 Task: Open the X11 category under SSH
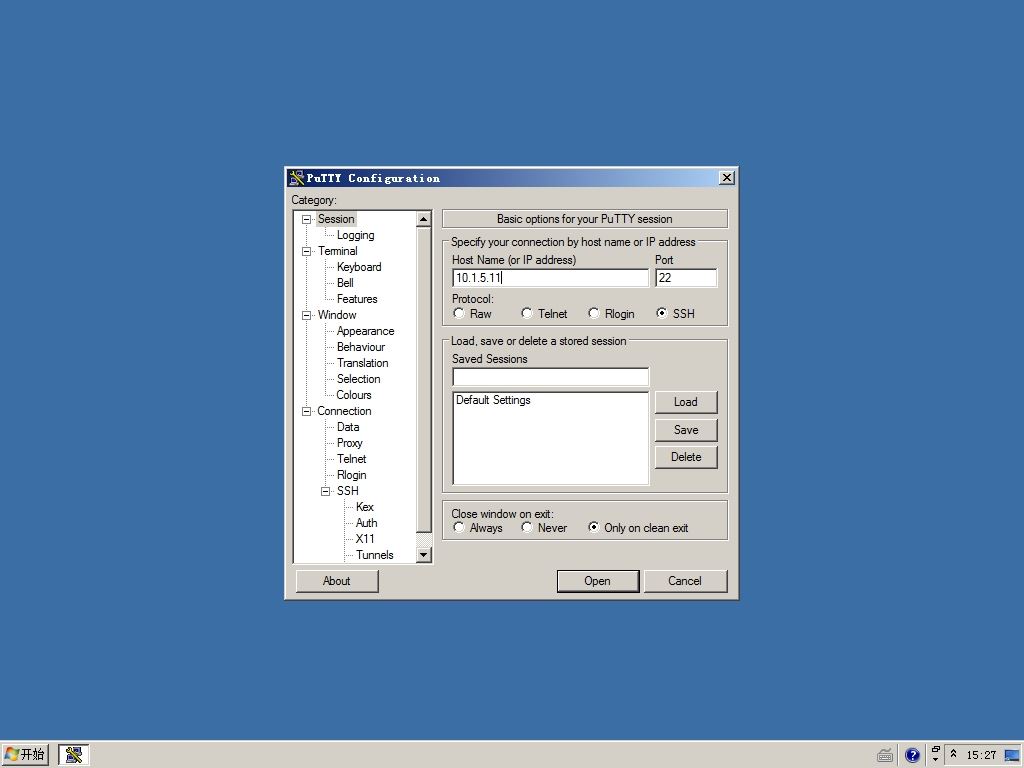tap(365, 539)
